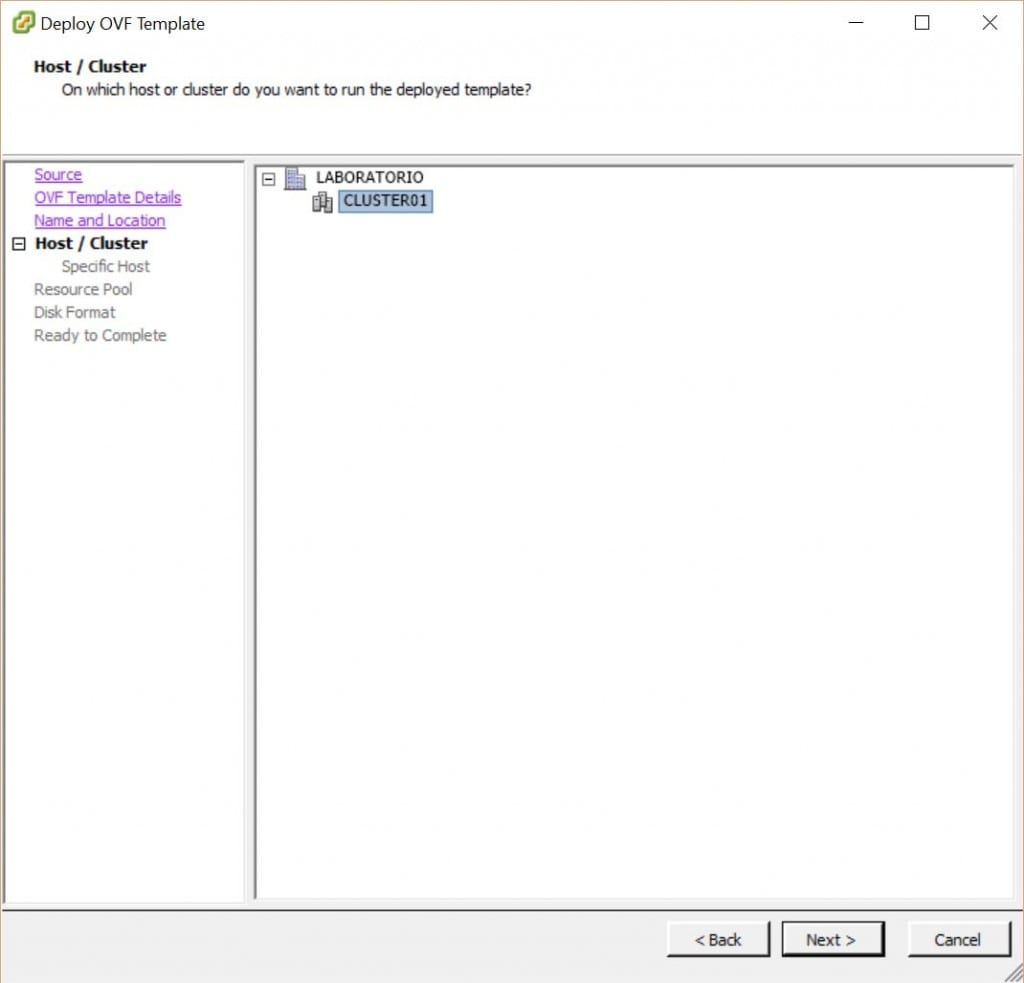Maximize the Deploy OVF Template window

tap(922, 23)
